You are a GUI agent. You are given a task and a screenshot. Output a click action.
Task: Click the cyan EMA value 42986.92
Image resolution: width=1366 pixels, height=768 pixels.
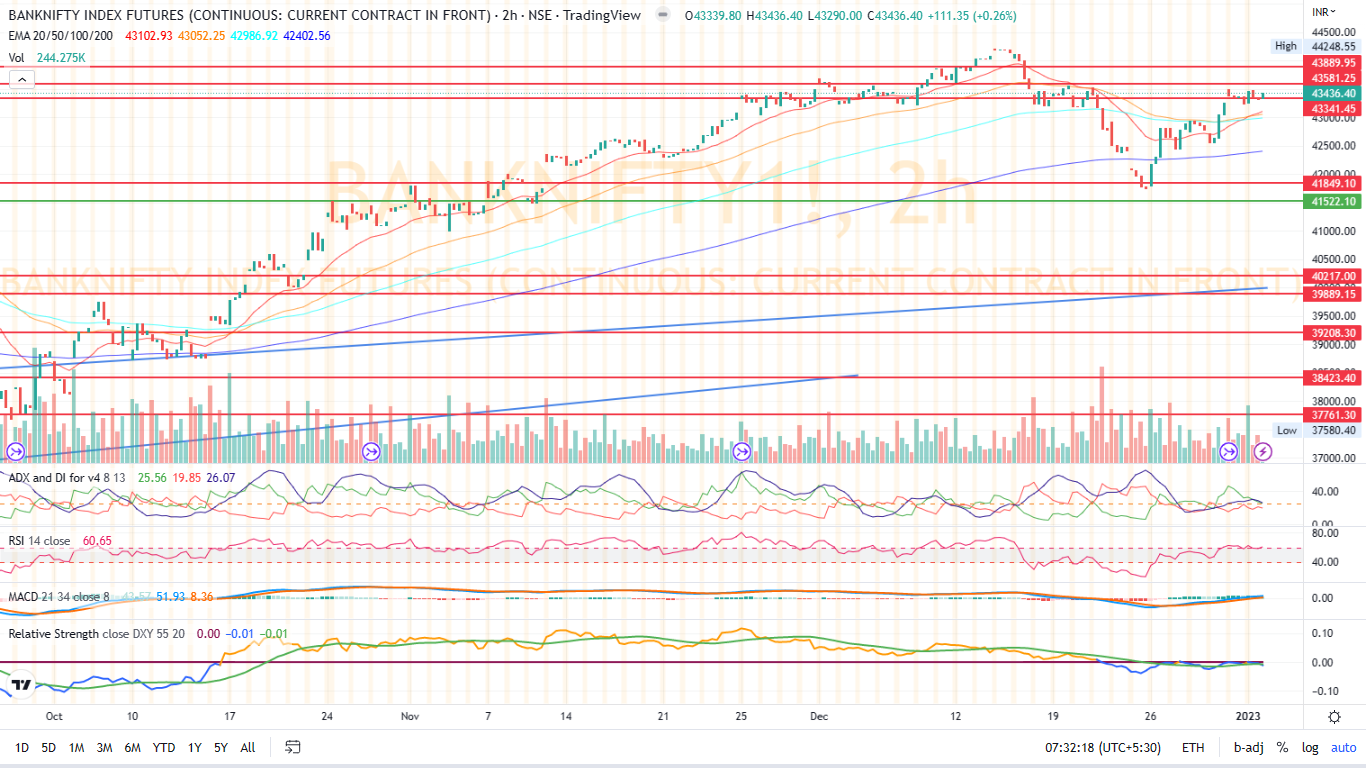pos(254,35)
